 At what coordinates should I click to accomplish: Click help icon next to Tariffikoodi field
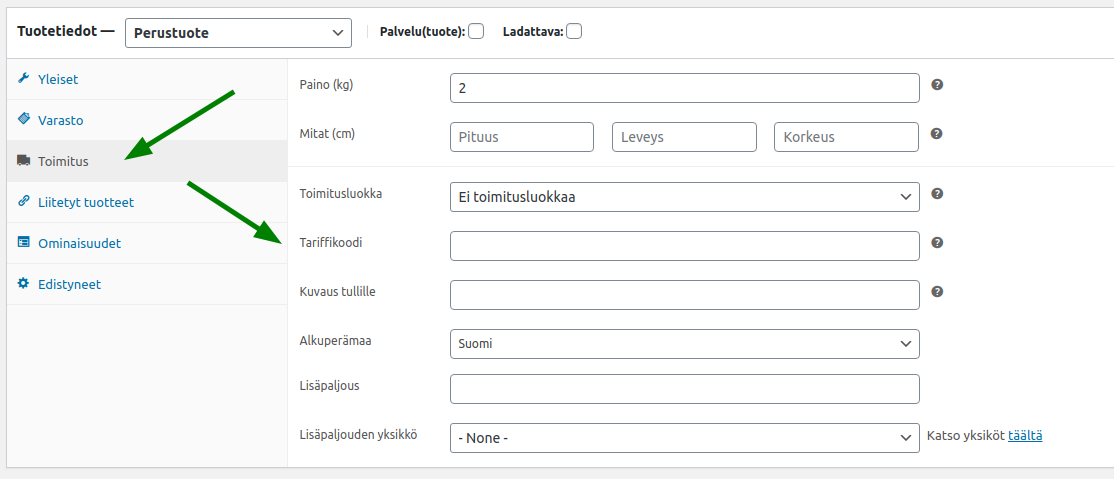click(x=937, y=242)
